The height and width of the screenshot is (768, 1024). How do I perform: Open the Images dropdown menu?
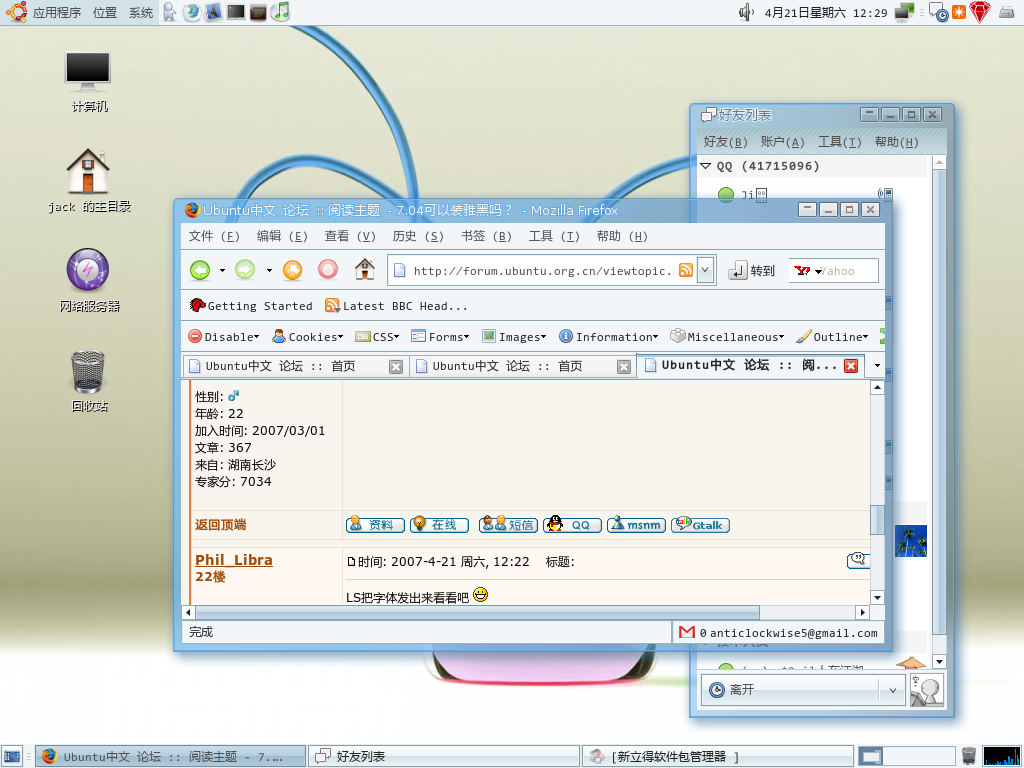514,336
